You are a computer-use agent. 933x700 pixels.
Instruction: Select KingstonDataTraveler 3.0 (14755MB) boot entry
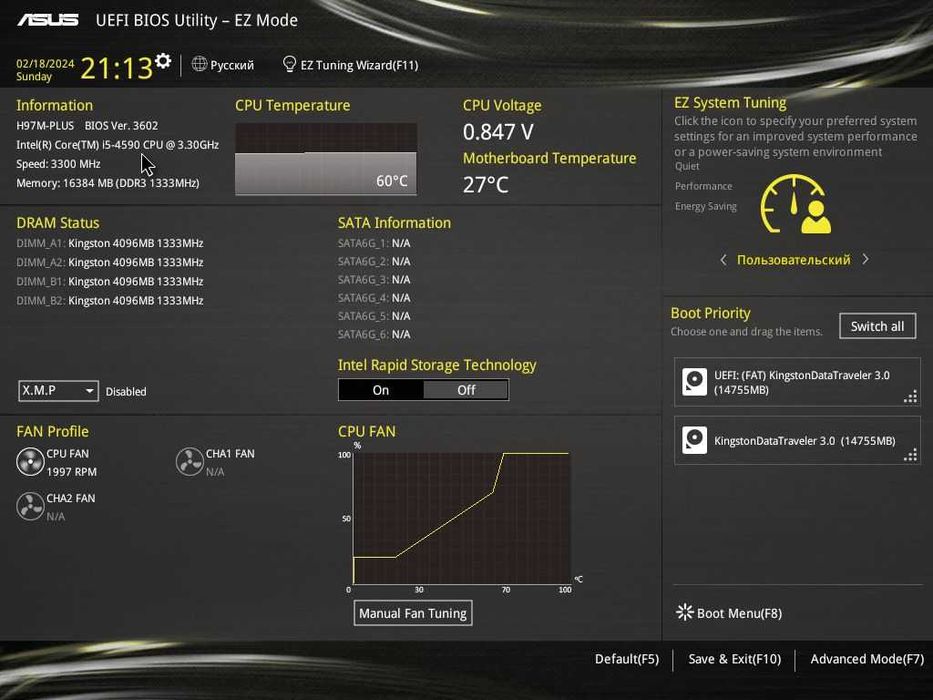(797, 440)
